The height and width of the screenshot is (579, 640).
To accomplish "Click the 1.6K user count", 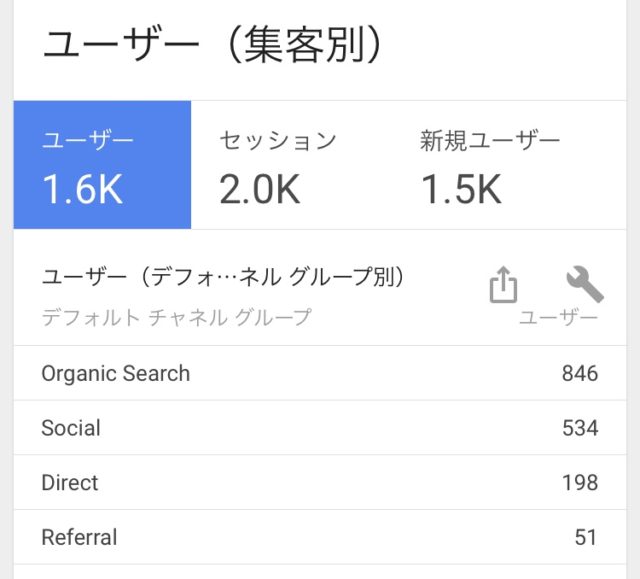I will click(x=83, y=189).
